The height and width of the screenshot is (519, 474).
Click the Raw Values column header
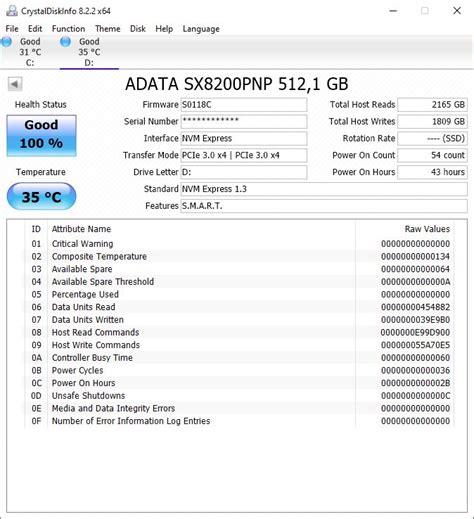[405, 229]
